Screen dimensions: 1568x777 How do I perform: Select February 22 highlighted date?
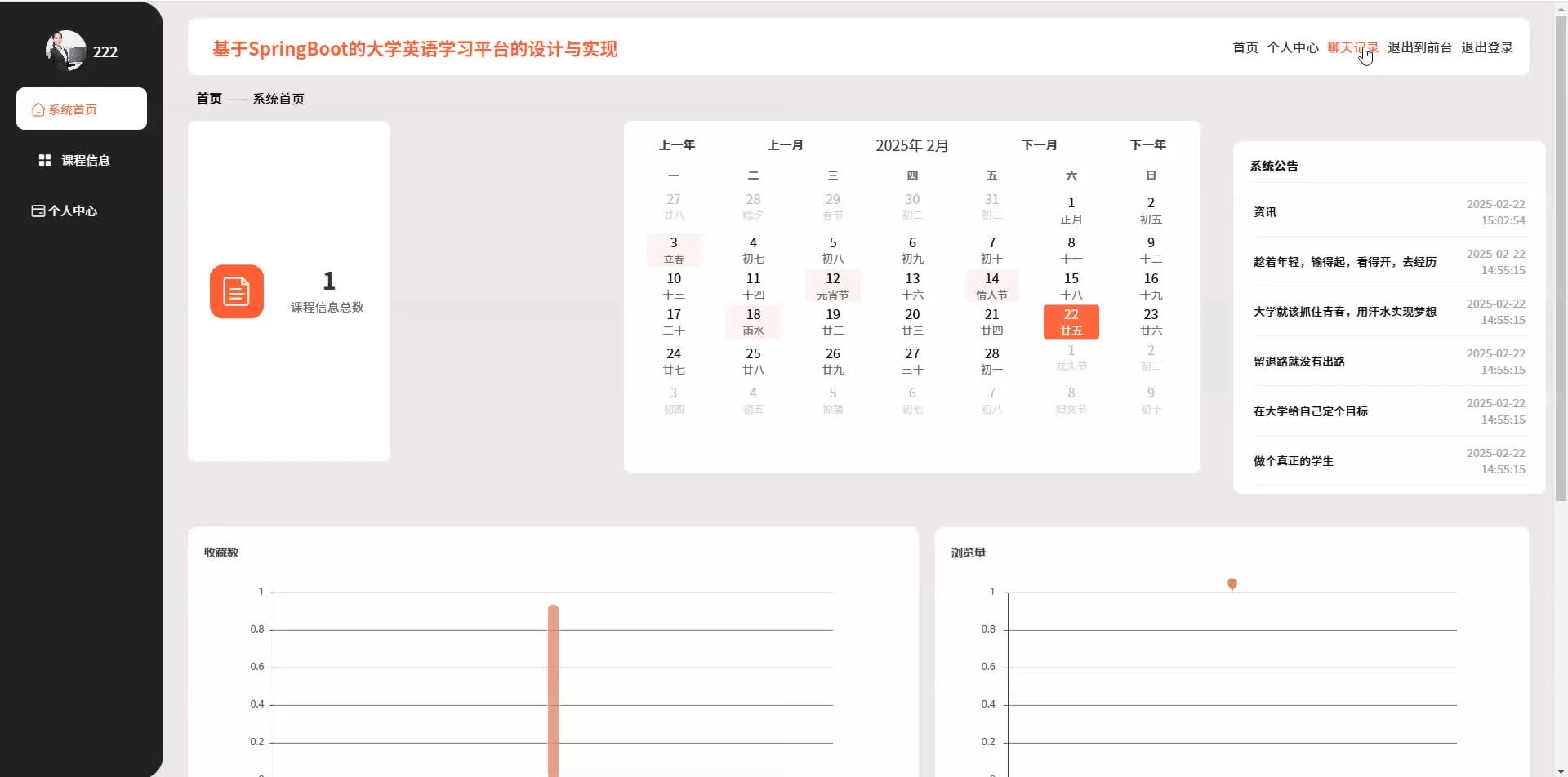coord(1071,322)
